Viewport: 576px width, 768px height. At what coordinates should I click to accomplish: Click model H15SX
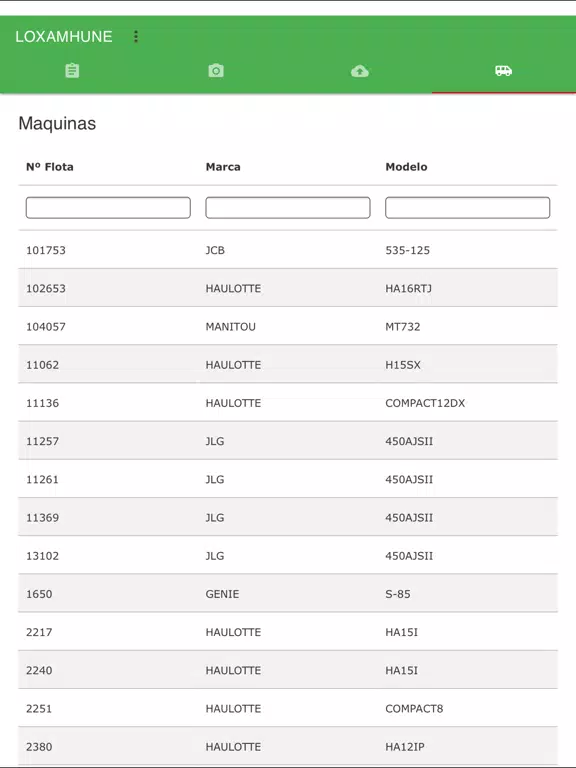click(403, 365)
